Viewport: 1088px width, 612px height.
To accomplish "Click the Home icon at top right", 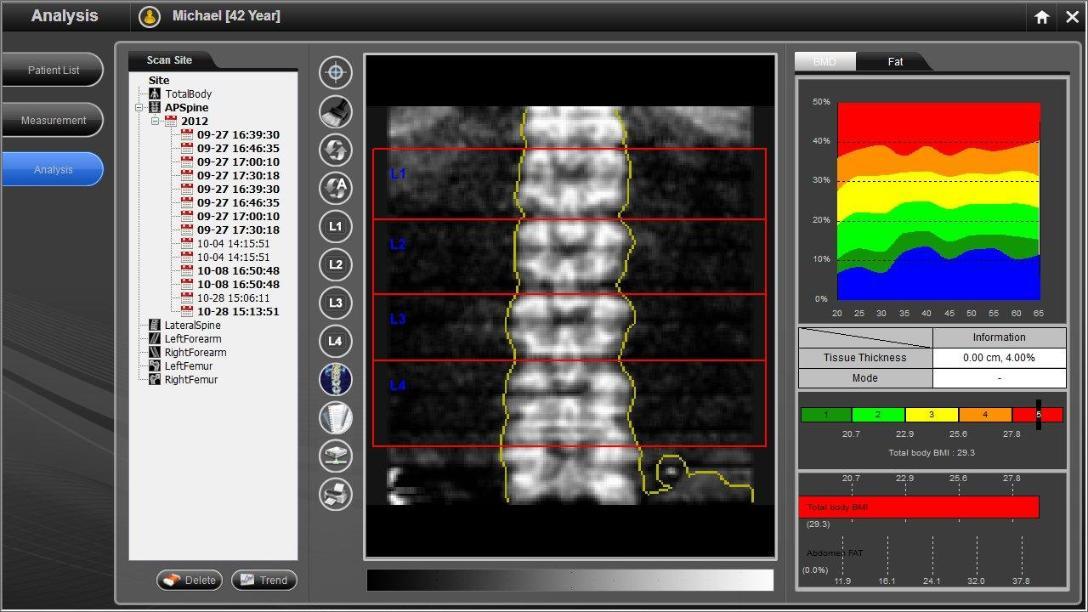I will [x=1041, y=16].
